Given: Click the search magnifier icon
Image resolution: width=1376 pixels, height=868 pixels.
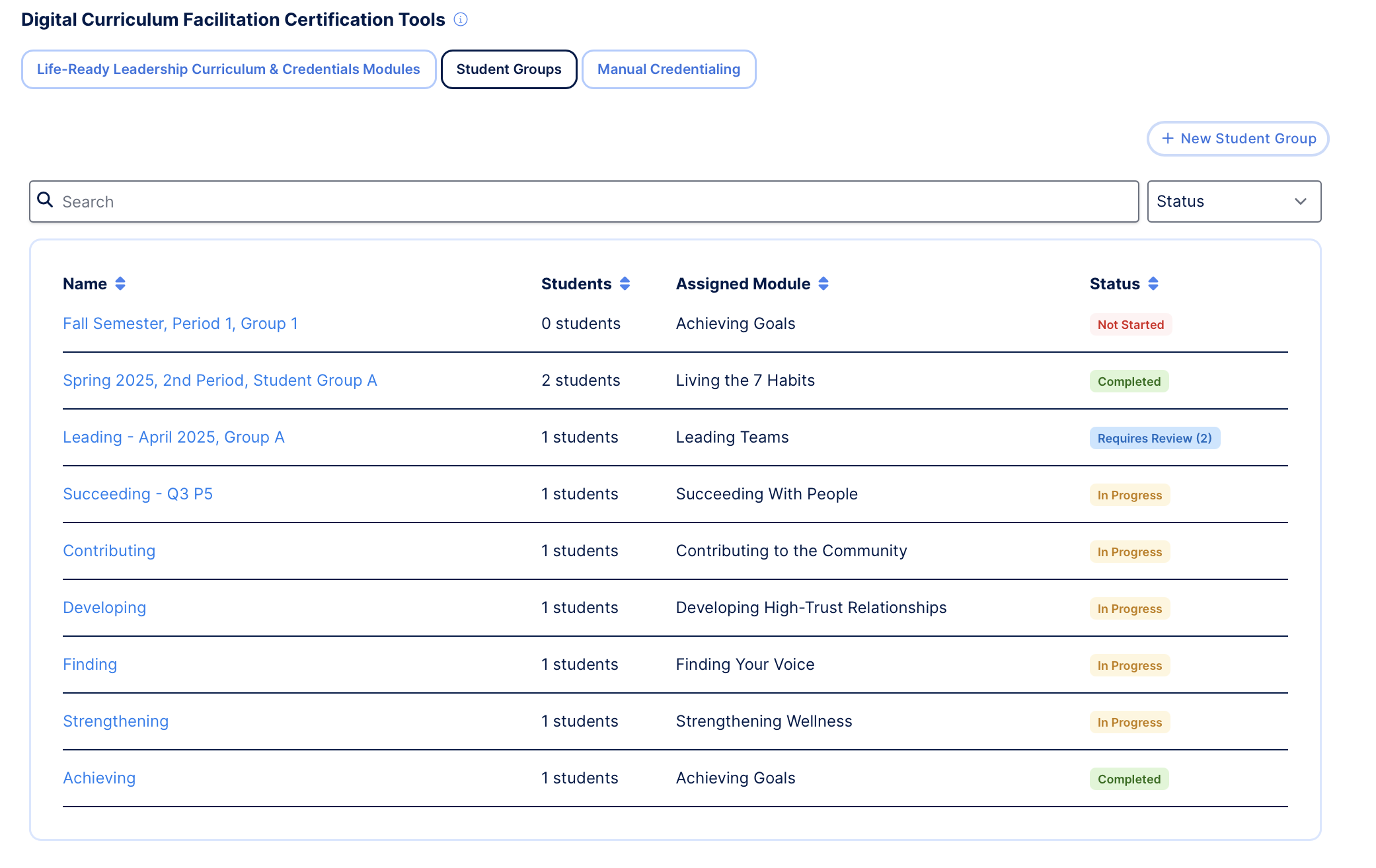Looking at the screenshot, I should 45,200.
